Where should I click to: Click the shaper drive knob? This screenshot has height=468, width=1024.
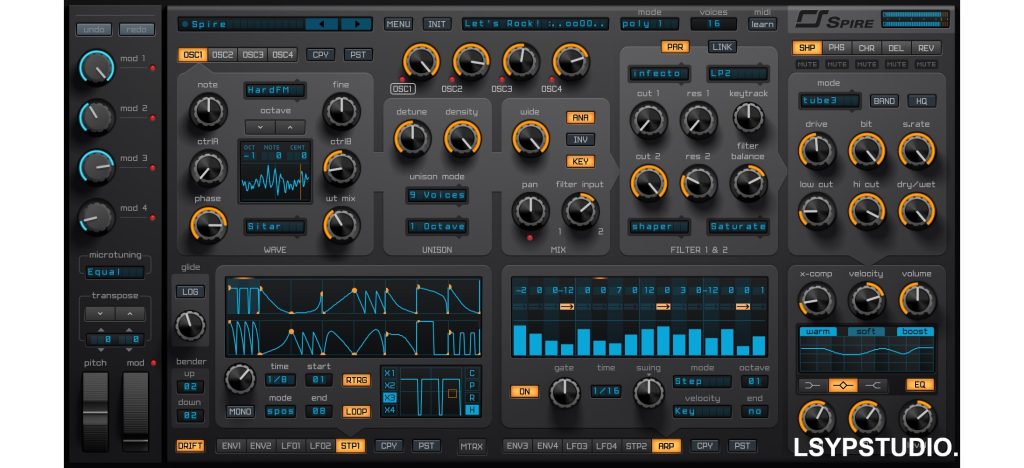(817, 151)
